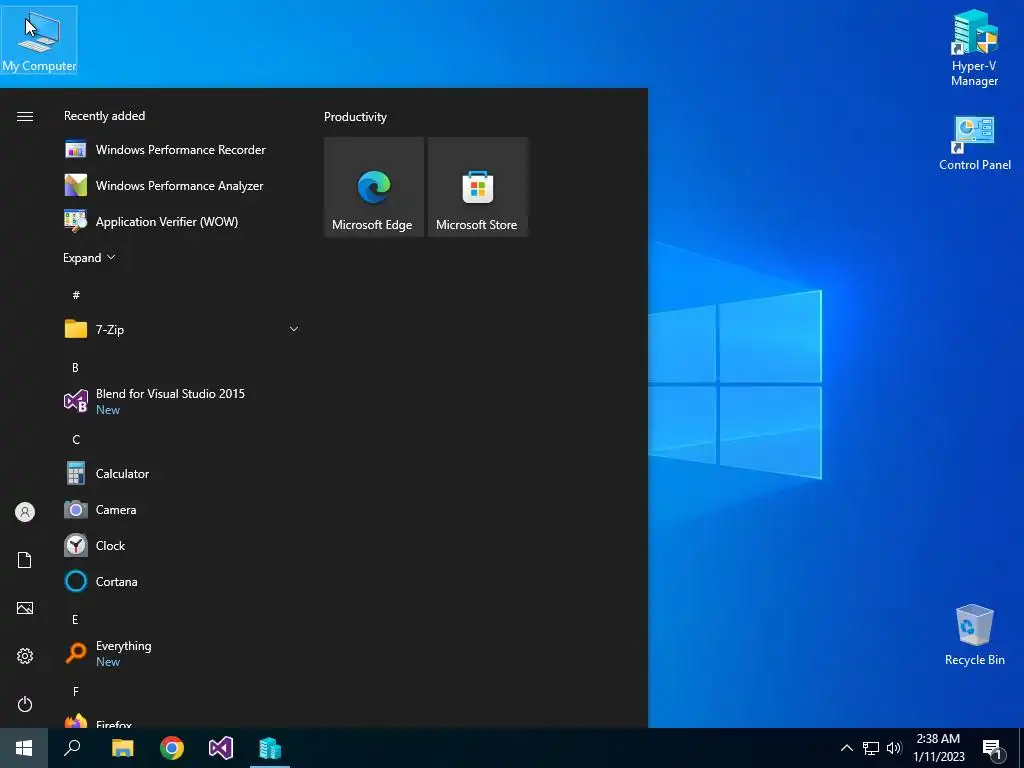Click the '#' letter group header

tap(76, 295)
